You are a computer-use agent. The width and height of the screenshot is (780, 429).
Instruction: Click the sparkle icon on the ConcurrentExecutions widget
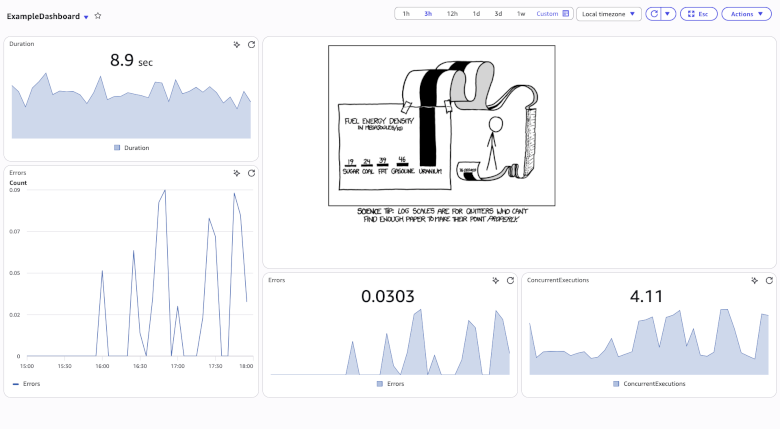755,281
